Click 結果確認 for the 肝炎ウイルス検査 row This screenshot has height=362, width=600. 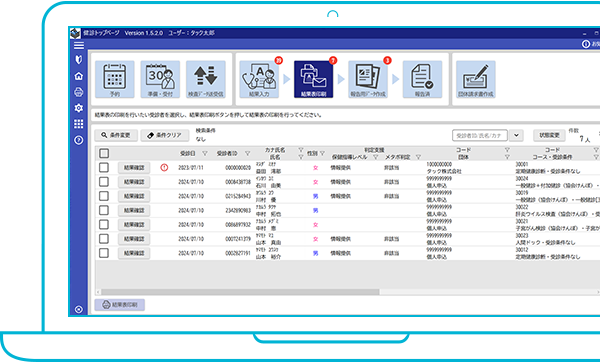134,210
